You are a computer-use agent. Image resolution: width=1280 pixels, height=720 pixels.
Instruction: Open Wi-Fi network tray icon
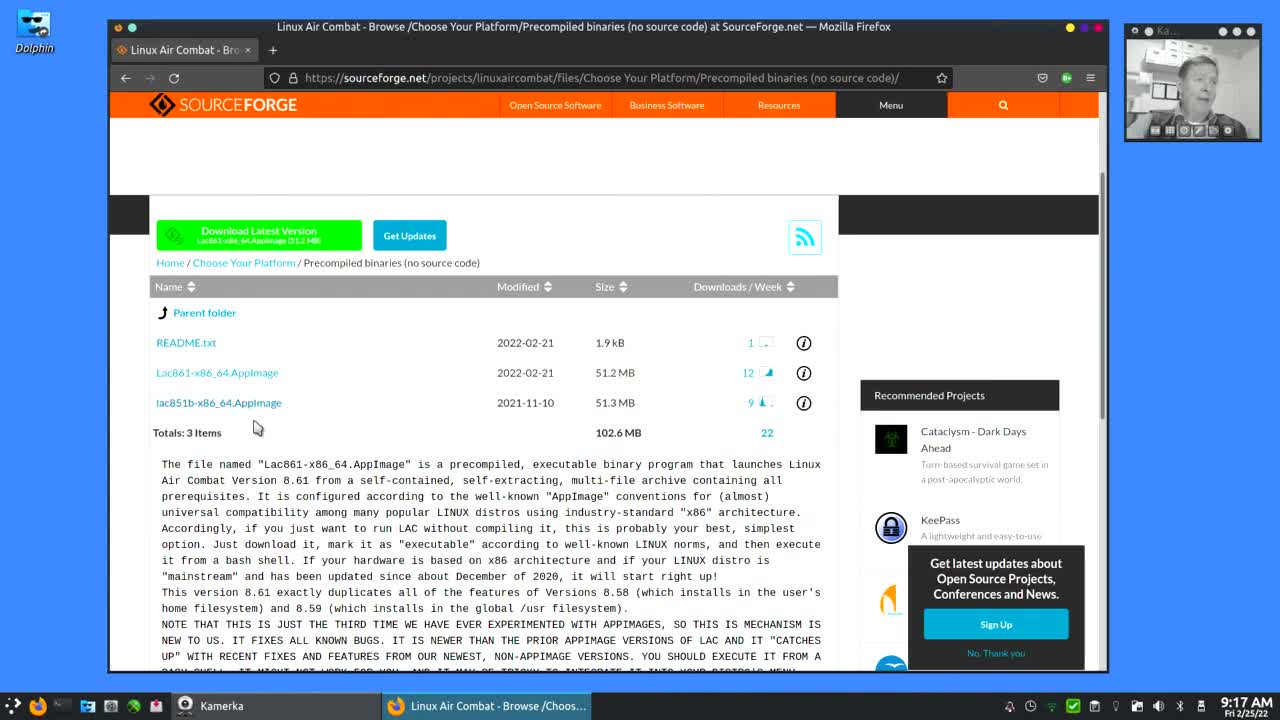(x=1052, y=706)
